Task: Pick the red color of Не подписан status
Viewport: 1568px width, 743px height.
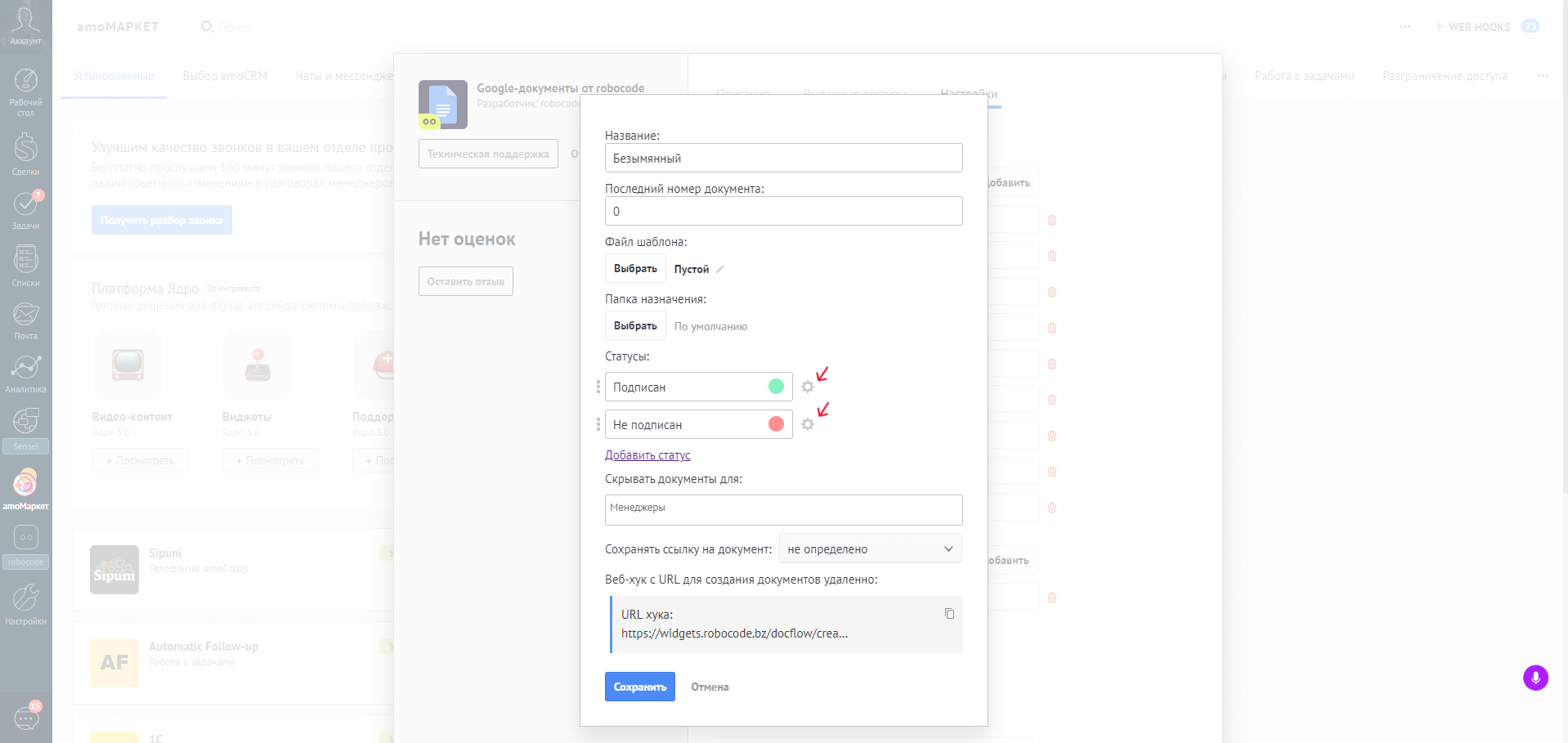Action: [x=776, y=424]
